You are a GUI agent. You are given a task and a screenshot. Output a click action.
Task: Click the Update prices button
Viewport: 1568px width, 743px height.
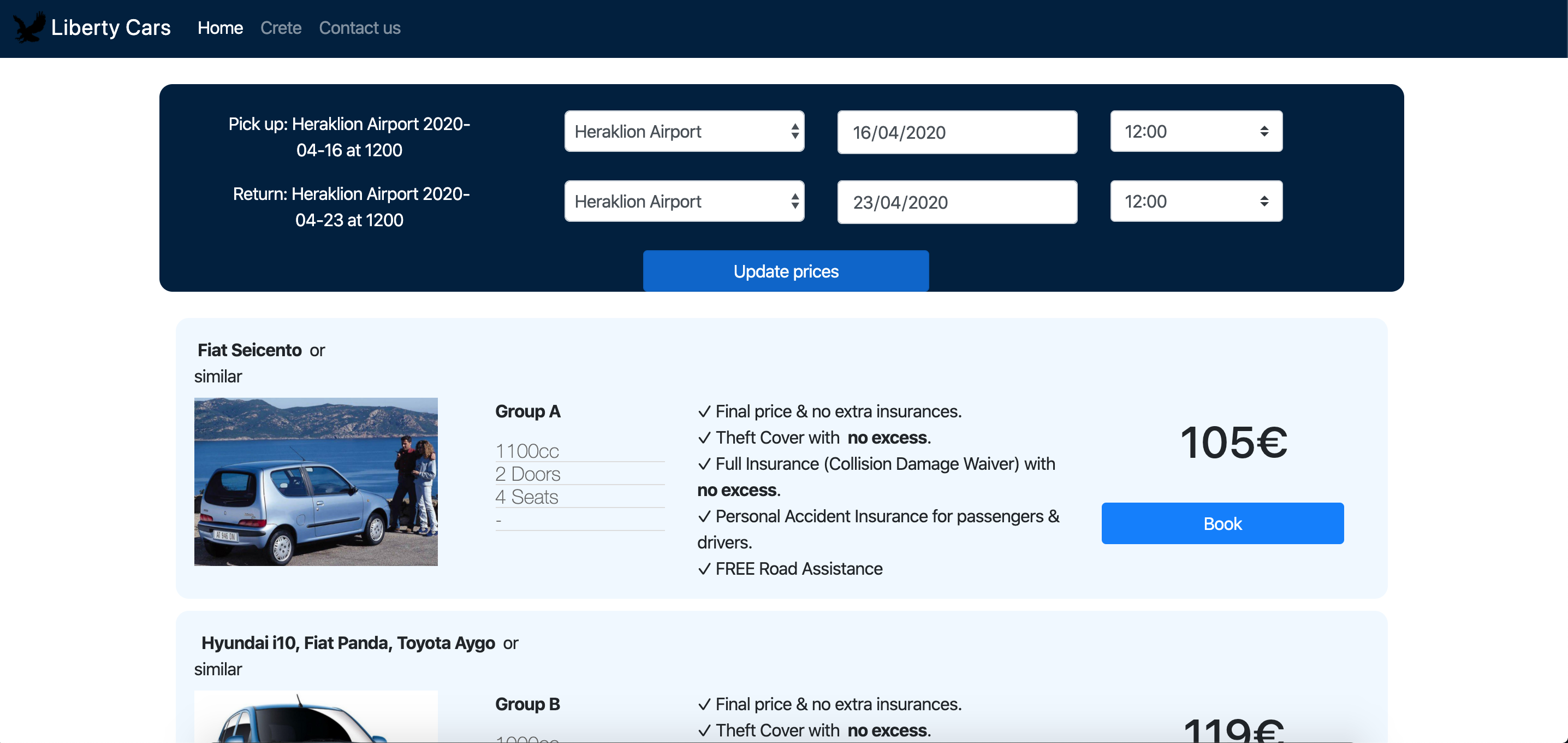point(786,270)
